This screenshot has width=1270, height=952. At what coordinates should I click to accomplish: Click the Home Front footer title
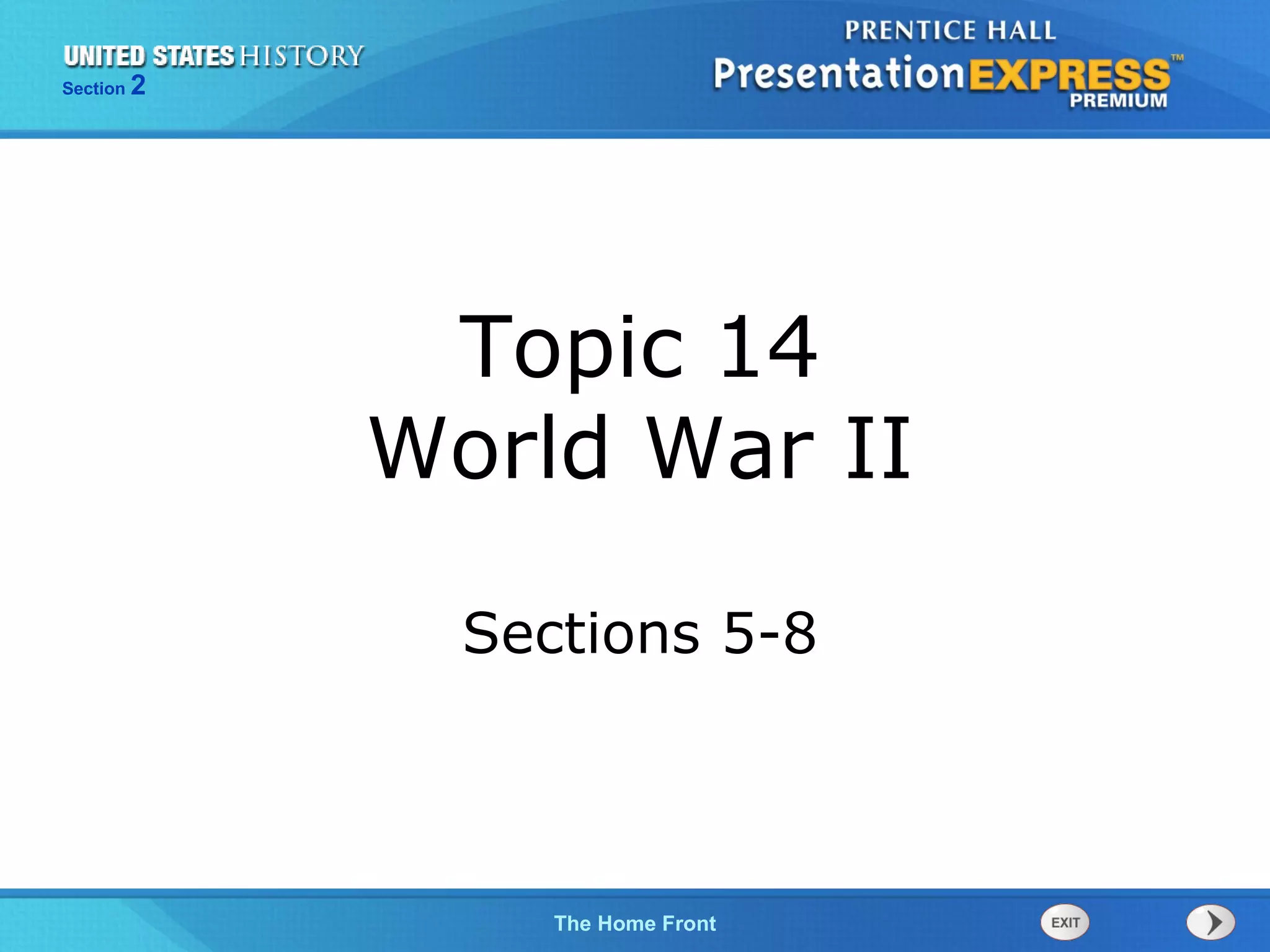(634, 923)
